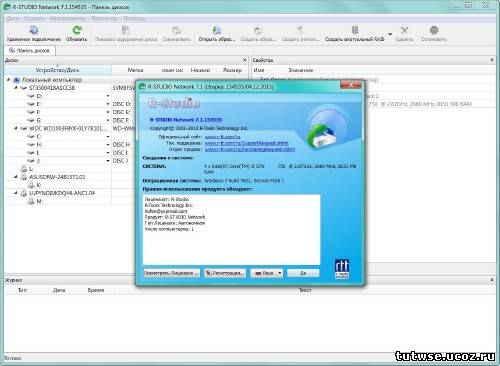Click the rtt logo in the About dialog
This screenshot has width=500, height=366.
[x=342, y=269]
